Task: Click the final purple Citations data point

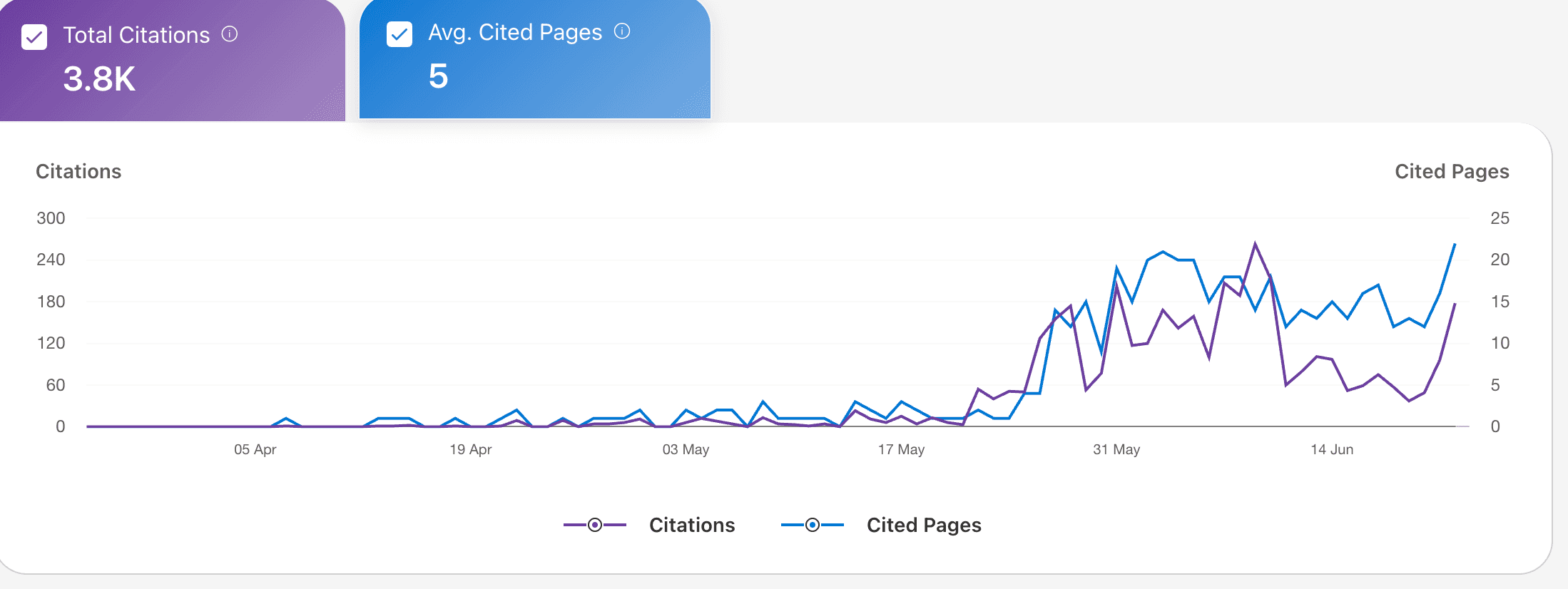Action: tap(1455, 304)
